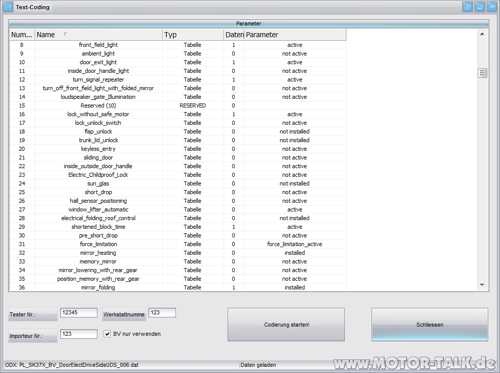Close the Text-Coding window
500x373 pixels.
[492, 7]
